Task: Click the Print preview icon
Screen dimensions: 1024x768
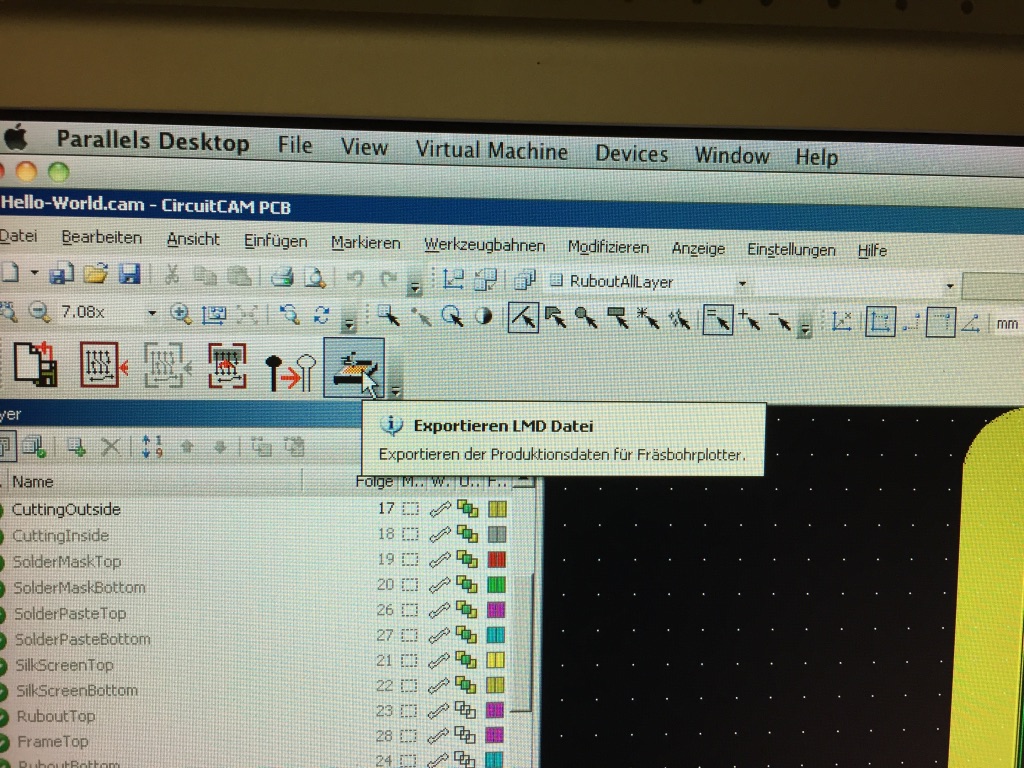Action: [x=315, y=278]
